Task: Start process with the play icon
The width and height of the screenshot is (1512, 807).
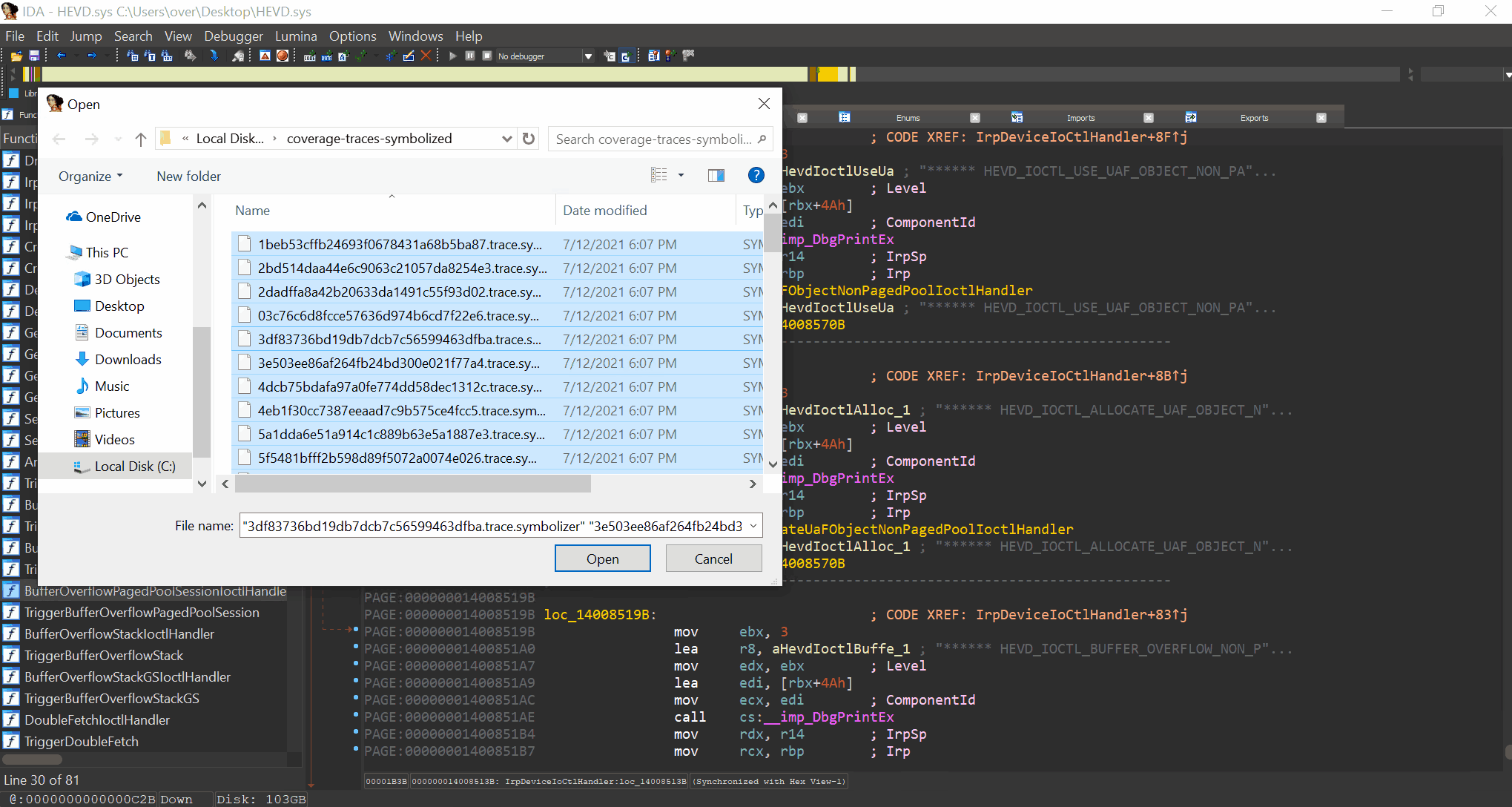Action: point(452,56)
